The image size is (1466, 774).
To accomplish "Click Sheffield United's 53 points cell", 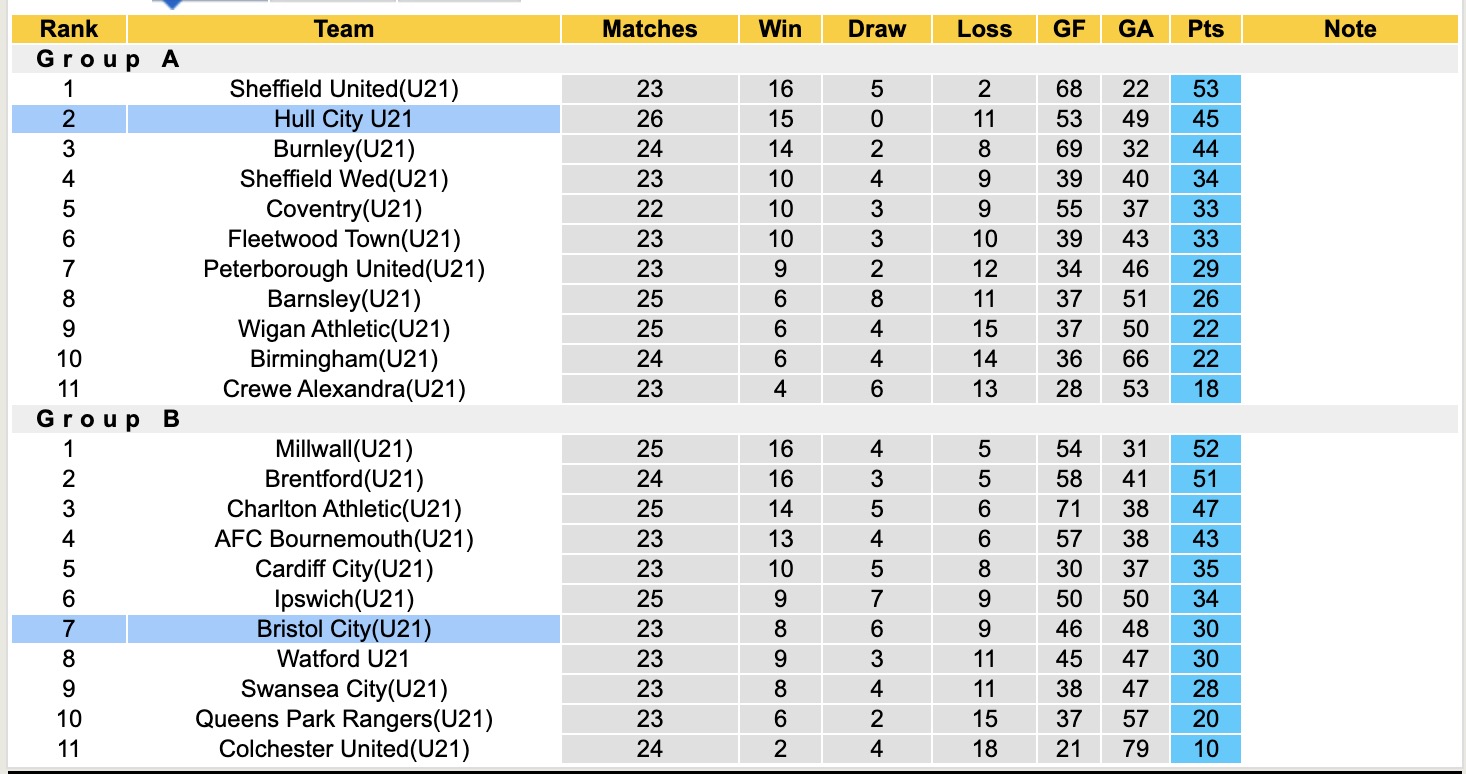I will 1205,89.
